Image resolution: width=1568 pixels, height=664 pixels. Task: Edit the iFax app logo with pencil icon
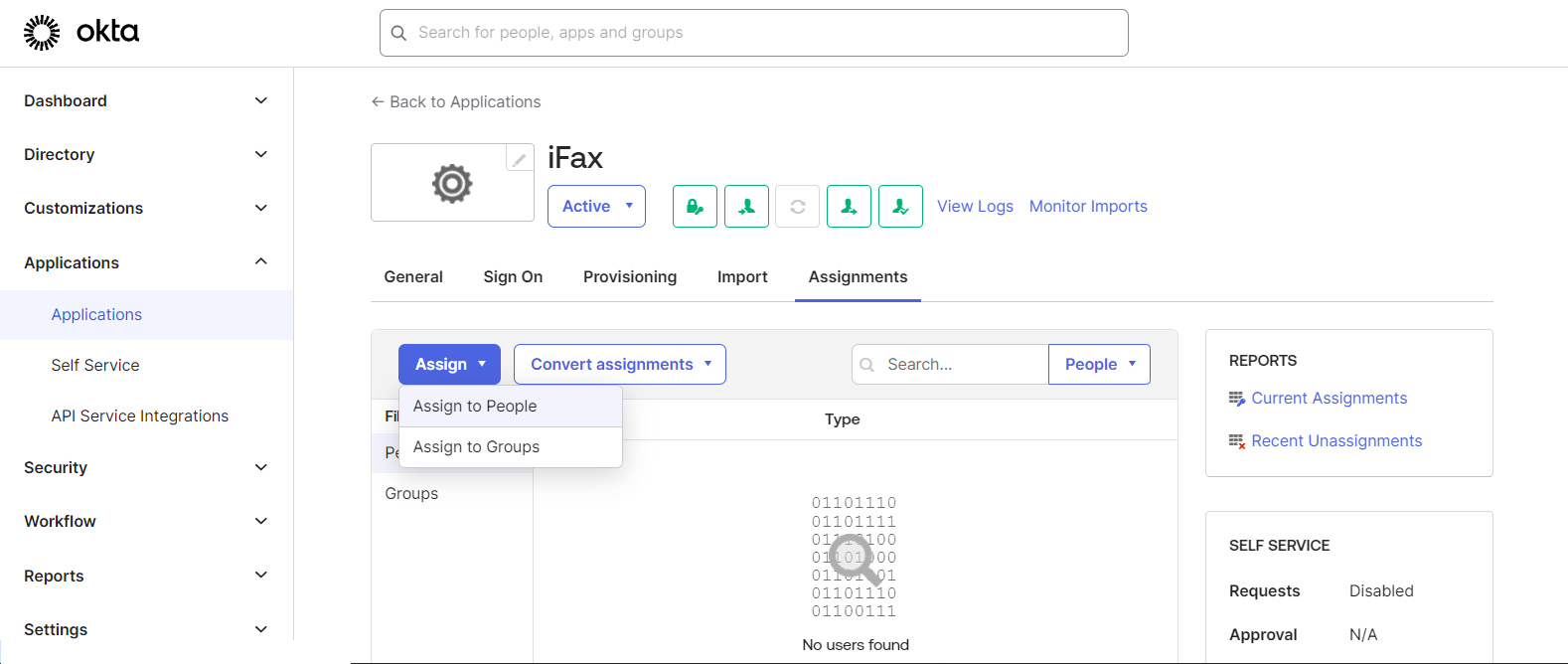click(520, 158)
